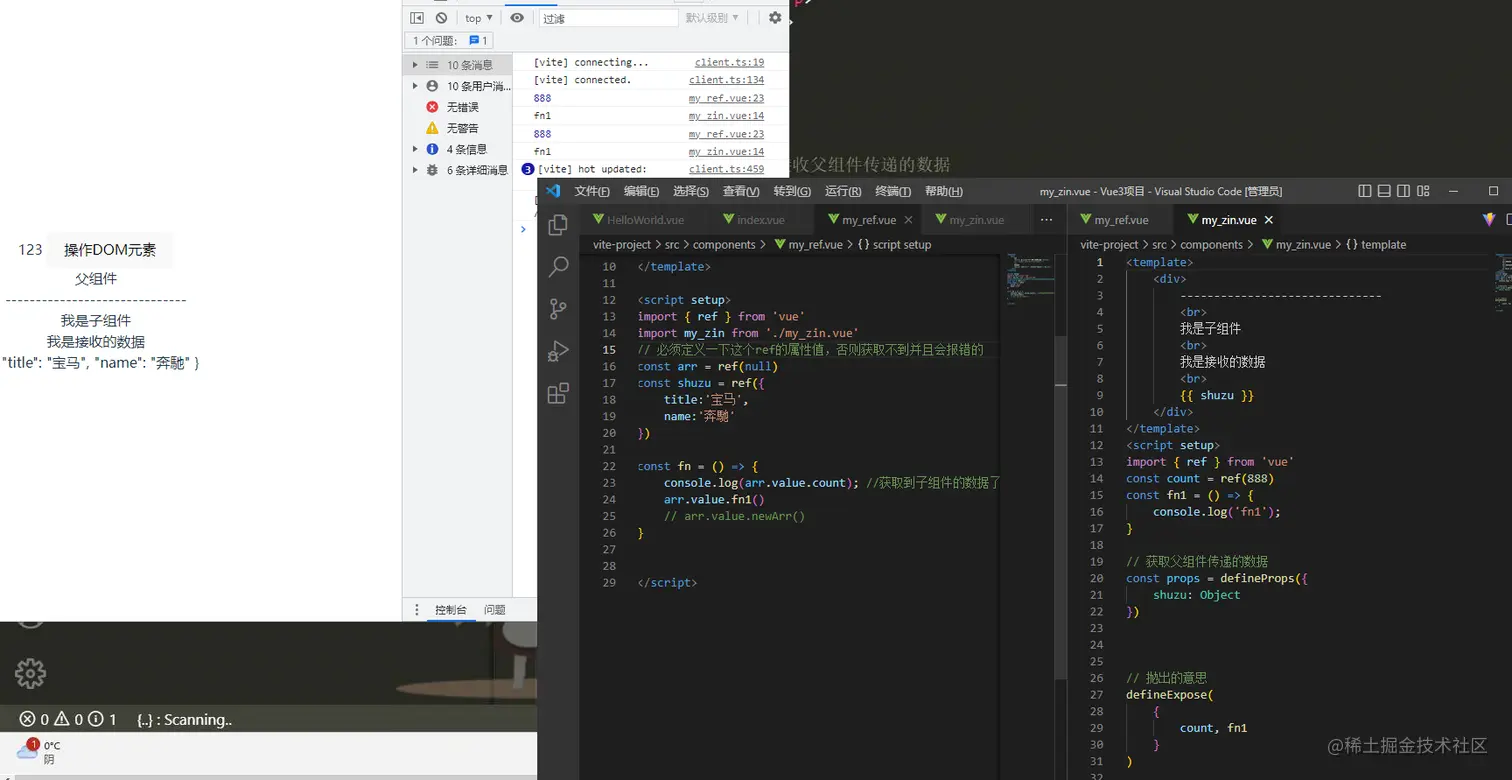Toggle primary sidebar layout icon in VS Code
Viewport: 1512px width, 780px height.
(1365, 191)
